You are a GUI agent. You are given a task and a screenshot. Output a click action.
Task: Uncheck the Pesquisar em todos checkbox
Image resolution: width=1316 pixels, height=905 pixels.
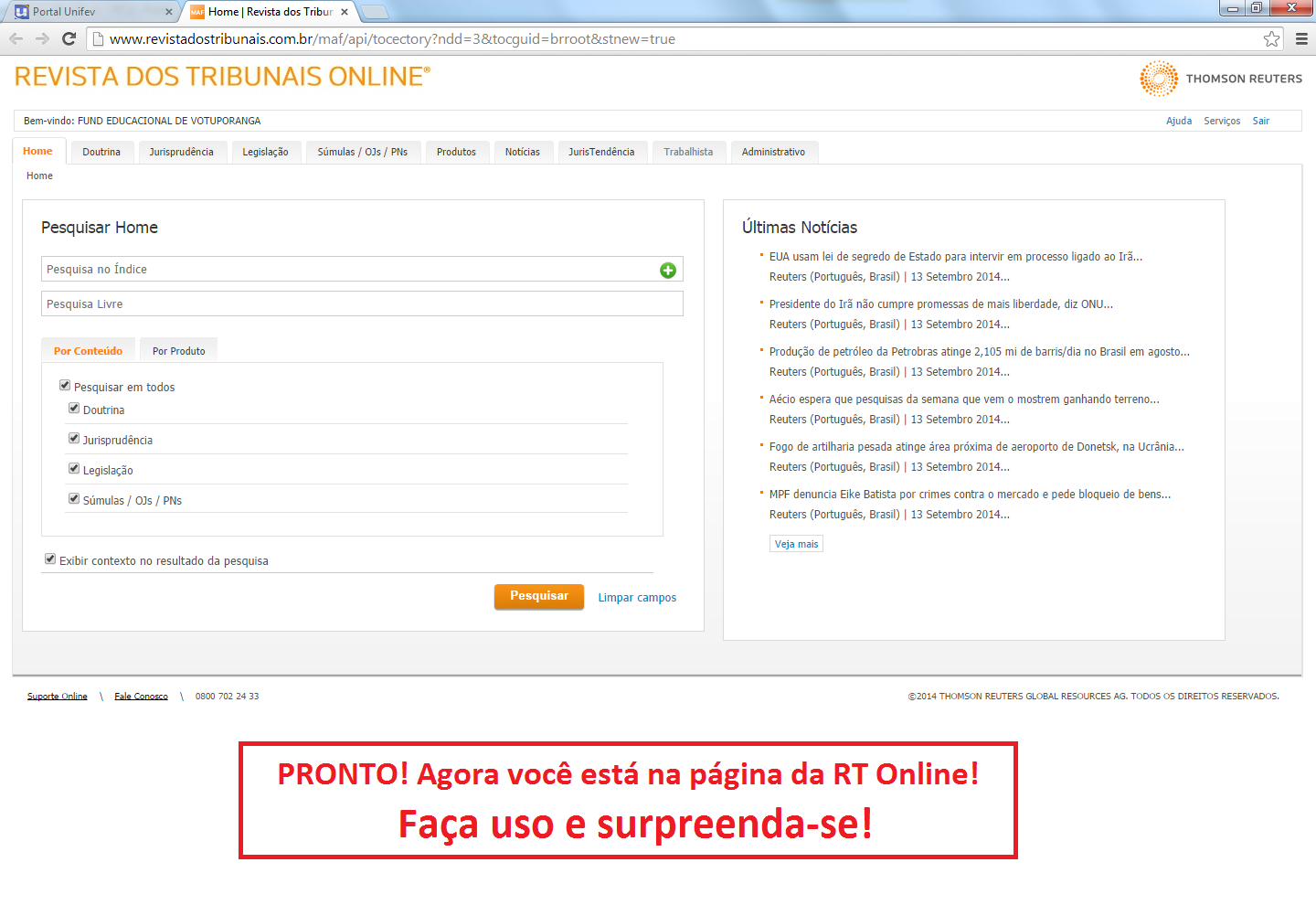click(65, 386)
